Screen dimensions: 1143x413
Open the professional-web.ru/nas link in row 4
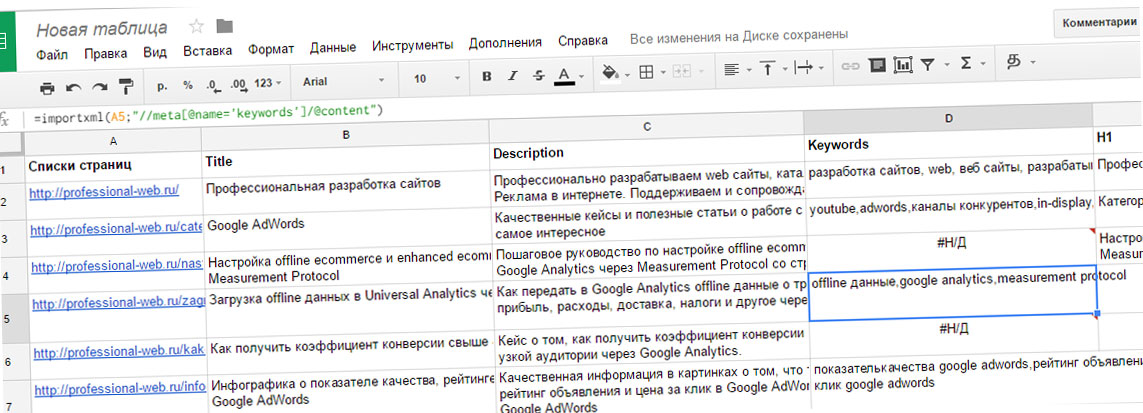click(x=118, y=265)
